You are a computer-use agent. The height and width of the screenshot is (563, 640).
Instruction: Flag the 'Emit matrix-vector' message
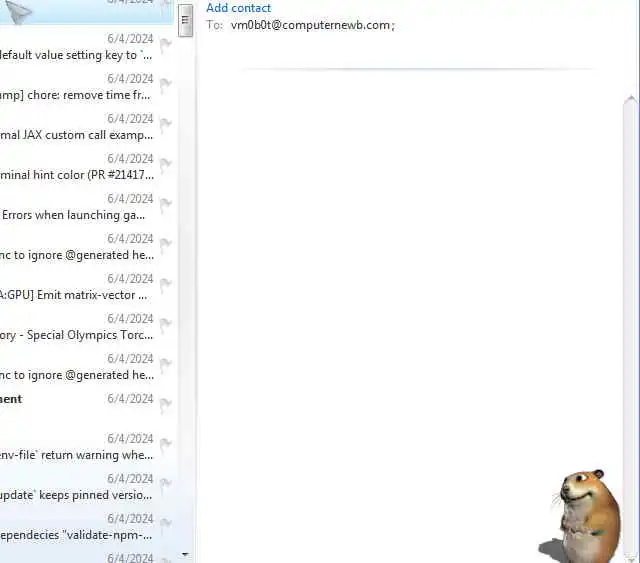(165, 284)
